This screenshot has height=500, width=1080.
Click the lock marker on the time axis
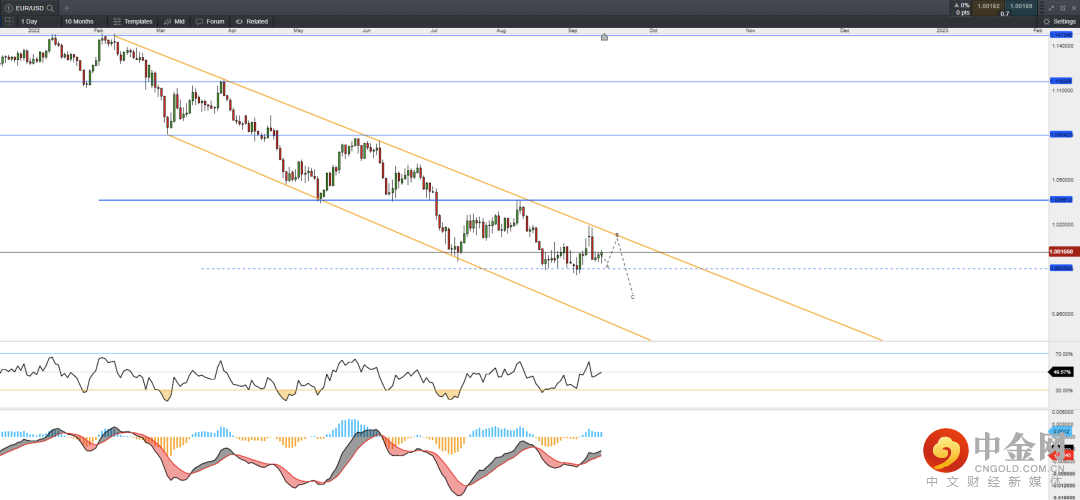point(604,37)
